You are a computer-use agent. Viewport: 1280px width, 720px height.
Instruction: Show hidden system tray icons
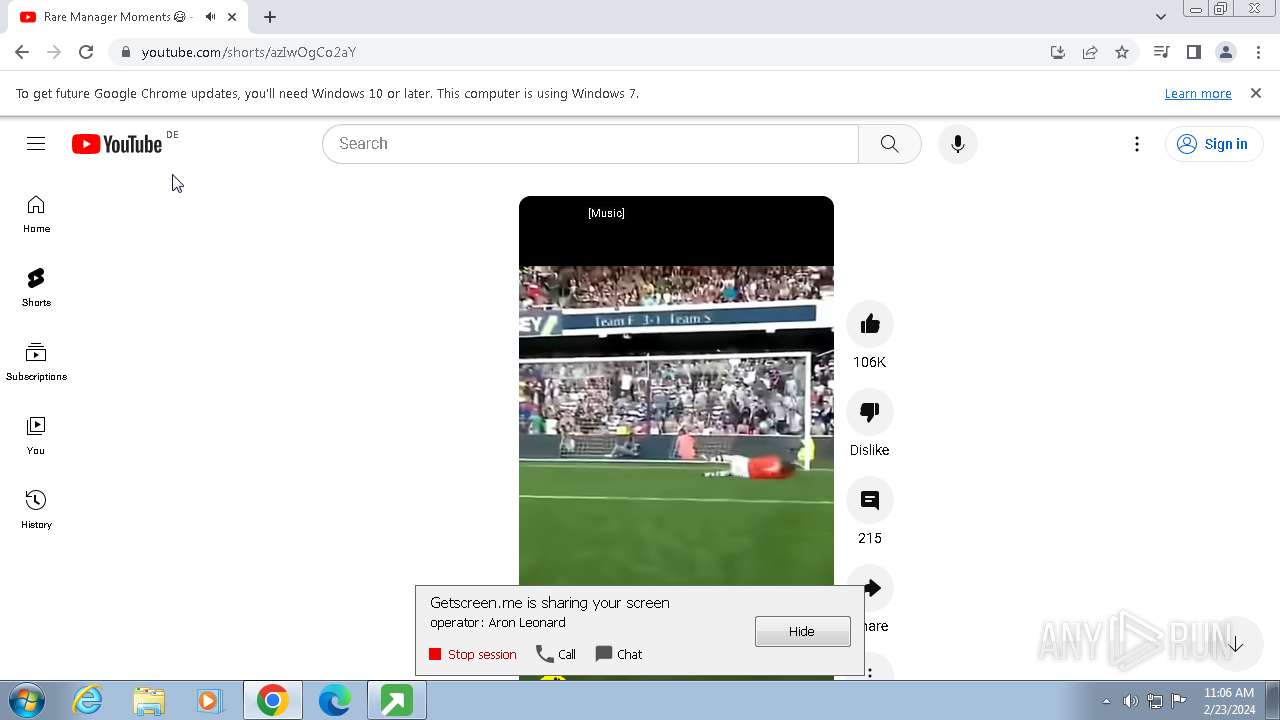pos(1106,701)
